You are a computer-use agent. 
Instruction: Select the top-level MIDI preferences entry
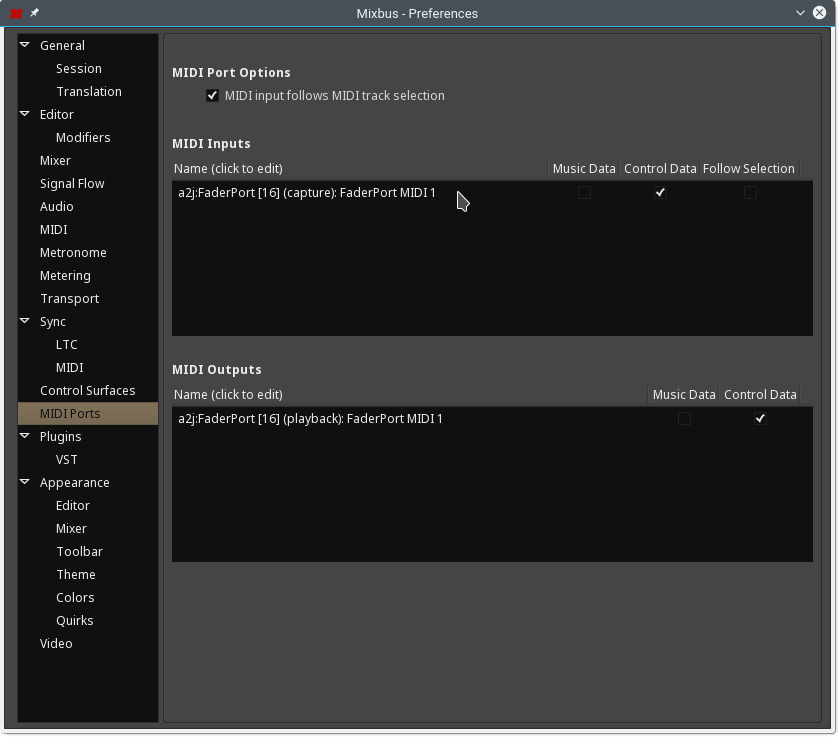(x=54, y=230)
